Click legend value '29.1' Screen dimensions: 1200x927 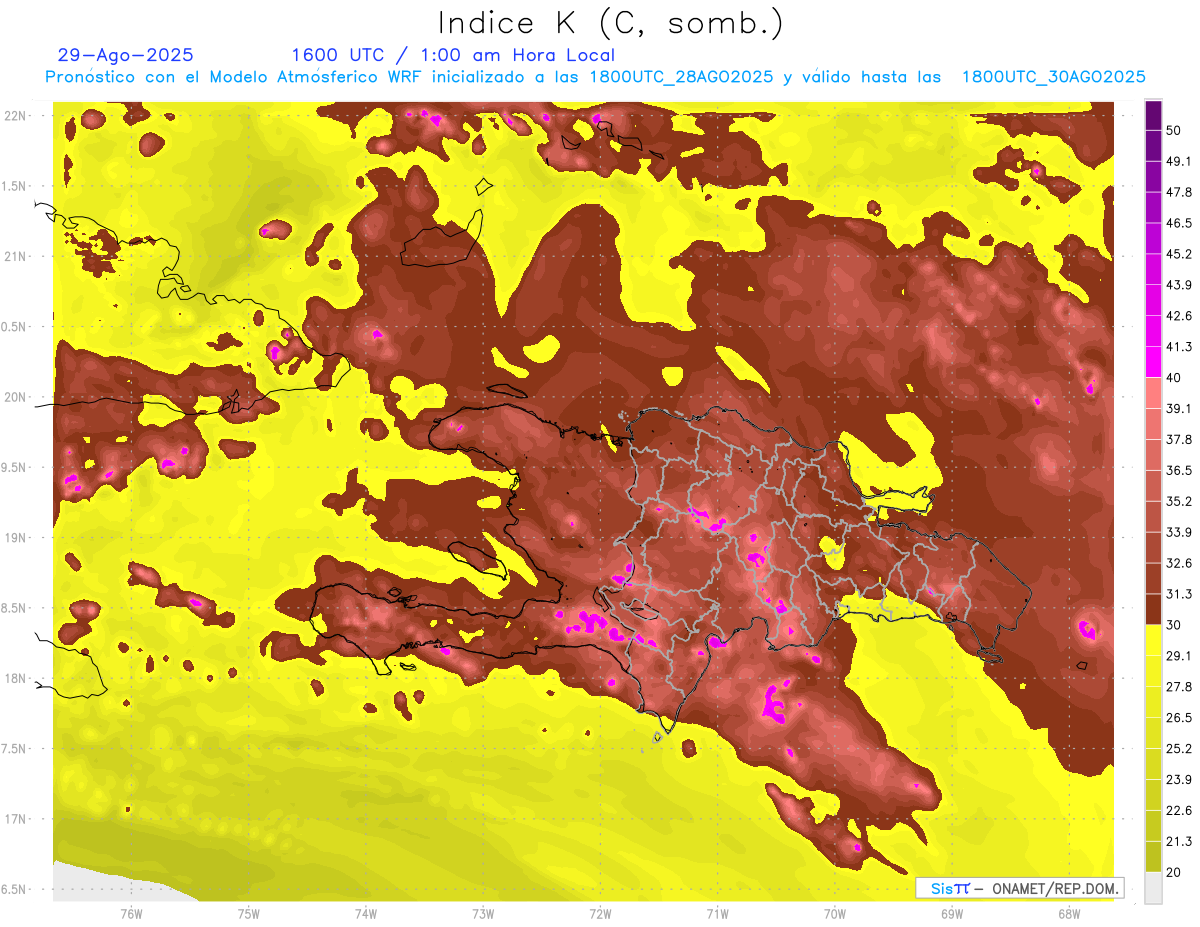tap(1178, 656)
